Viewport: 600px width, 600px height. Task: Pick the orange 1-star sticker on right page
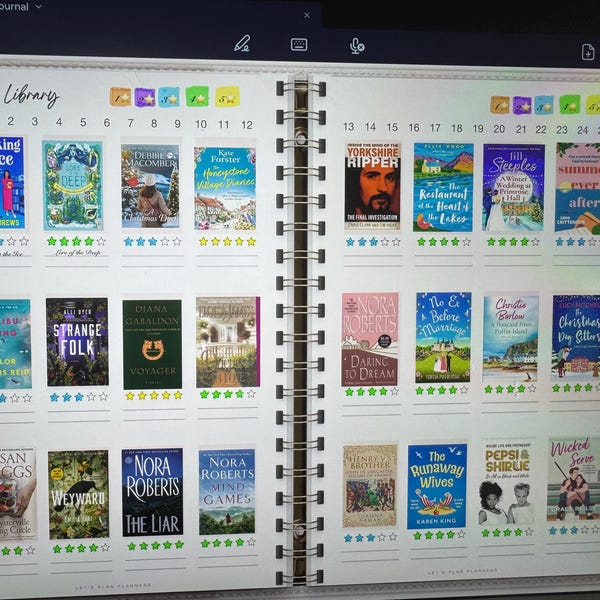[500, 105]
